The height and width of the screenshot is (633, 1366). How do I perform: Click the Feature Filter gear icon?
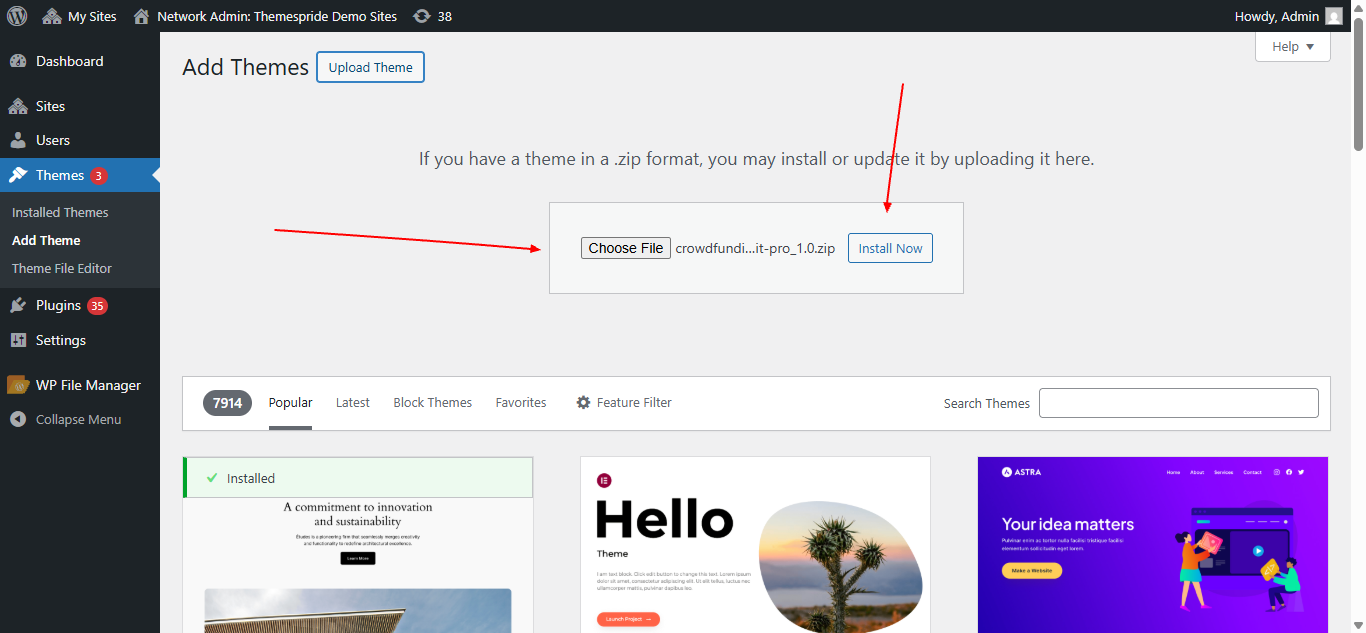(583, 402)
